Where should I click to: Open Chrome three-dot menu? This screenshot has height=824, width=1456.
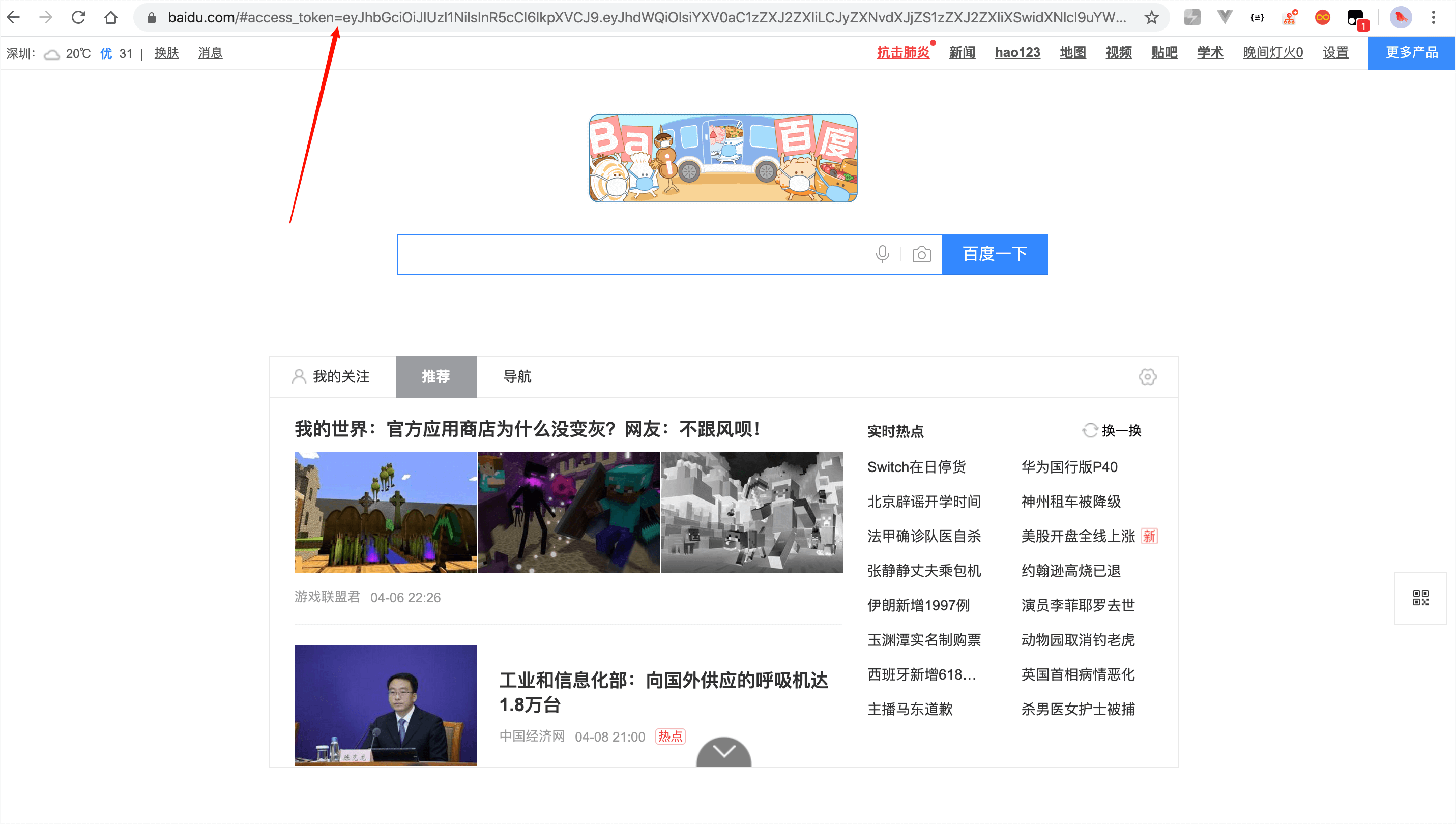[1433, 18]
